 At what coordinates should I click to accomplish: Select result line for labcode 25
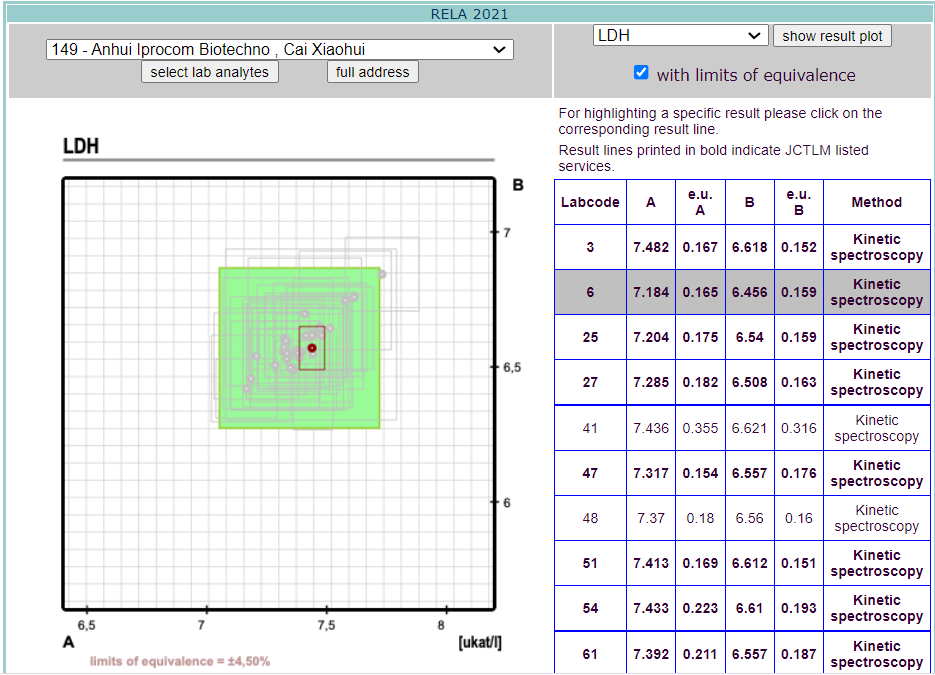(x=742, y=337)
